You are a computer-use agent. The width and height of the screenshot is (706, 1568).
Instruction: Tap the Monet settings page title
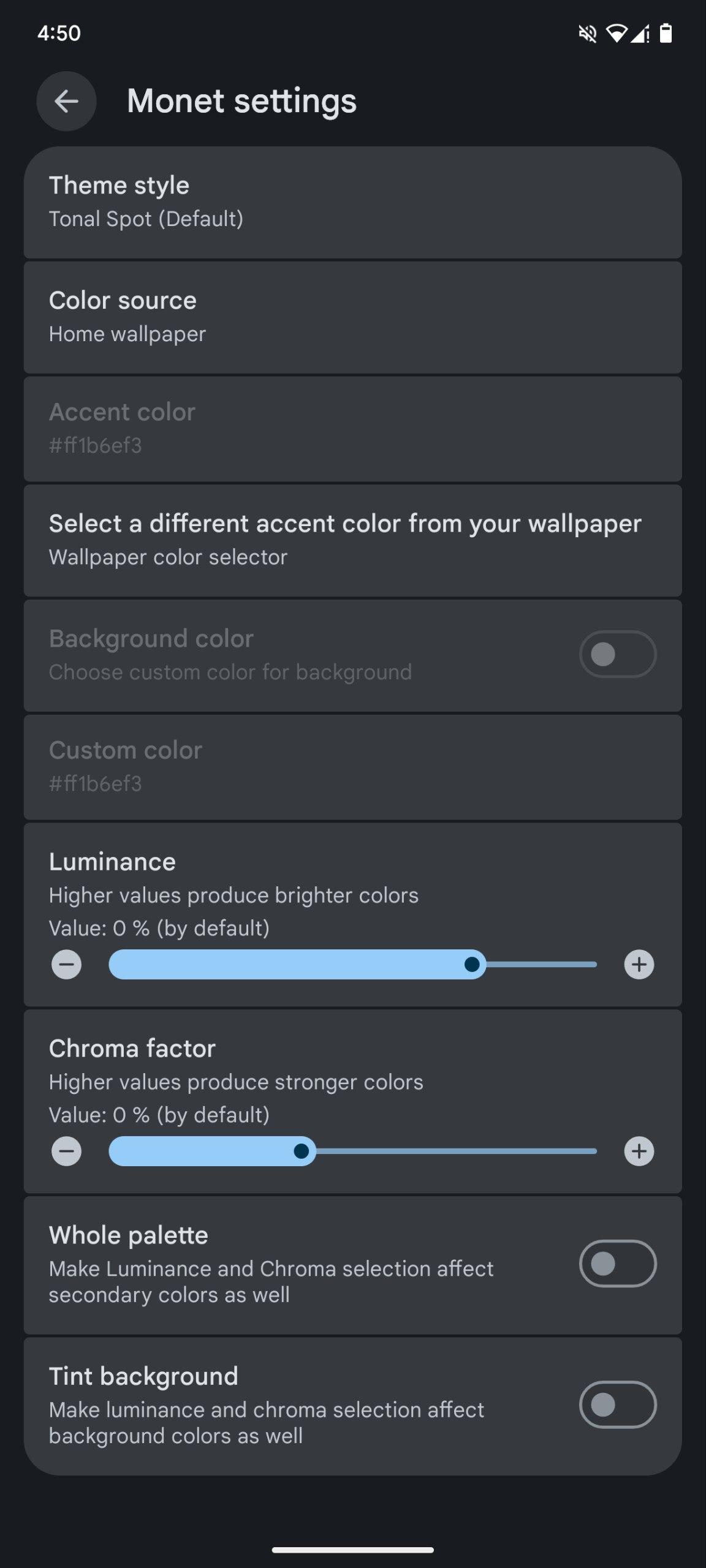tap(241, 101)
